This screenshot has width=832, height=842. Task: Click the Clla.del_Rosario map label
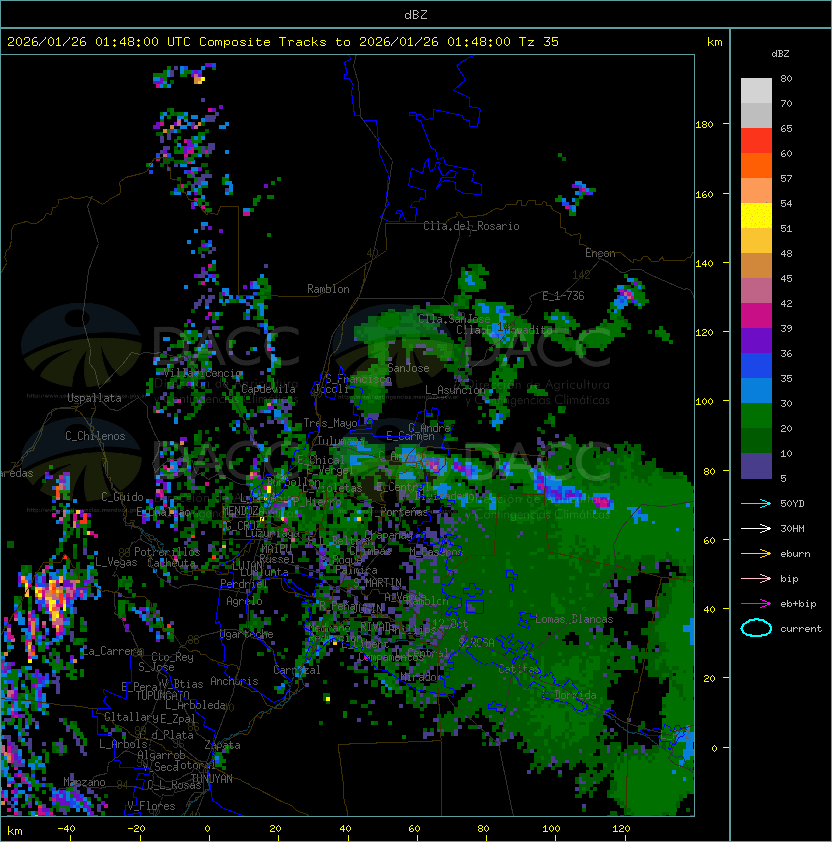(471, 226)
